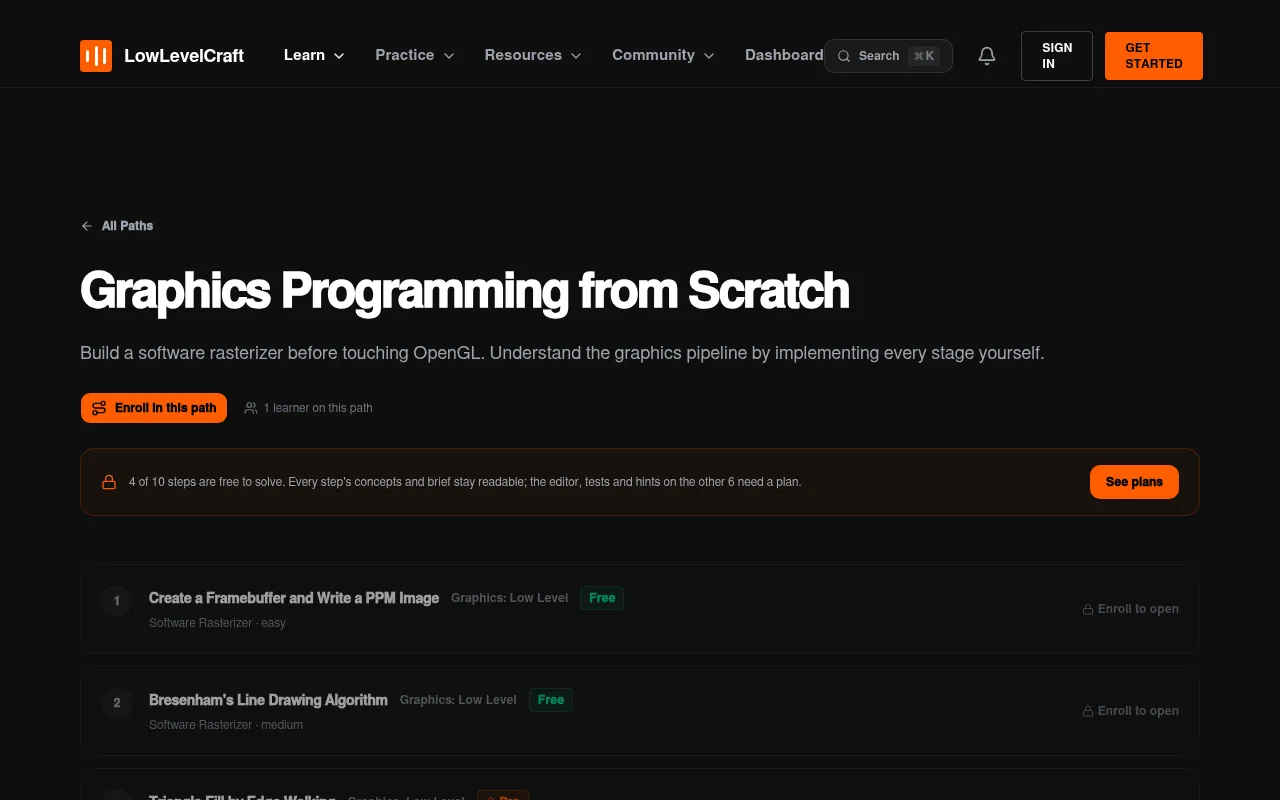Click the ⌘K shortcut badge
1280x800 pixels.
pos(924,56)
